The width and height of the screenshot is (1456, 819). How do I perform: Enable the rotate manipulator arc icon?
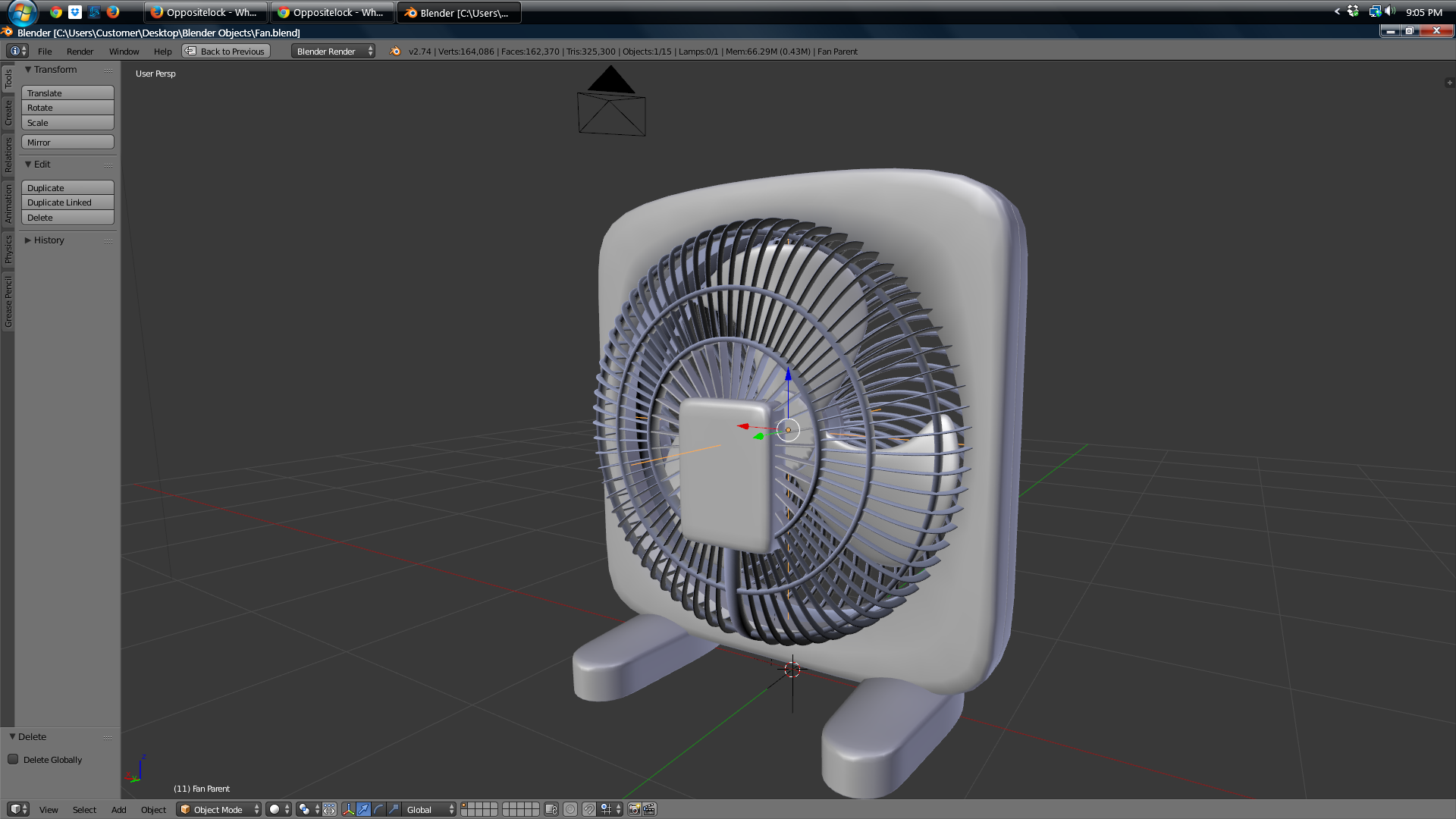pyautogui.click(x=379, y=809)
